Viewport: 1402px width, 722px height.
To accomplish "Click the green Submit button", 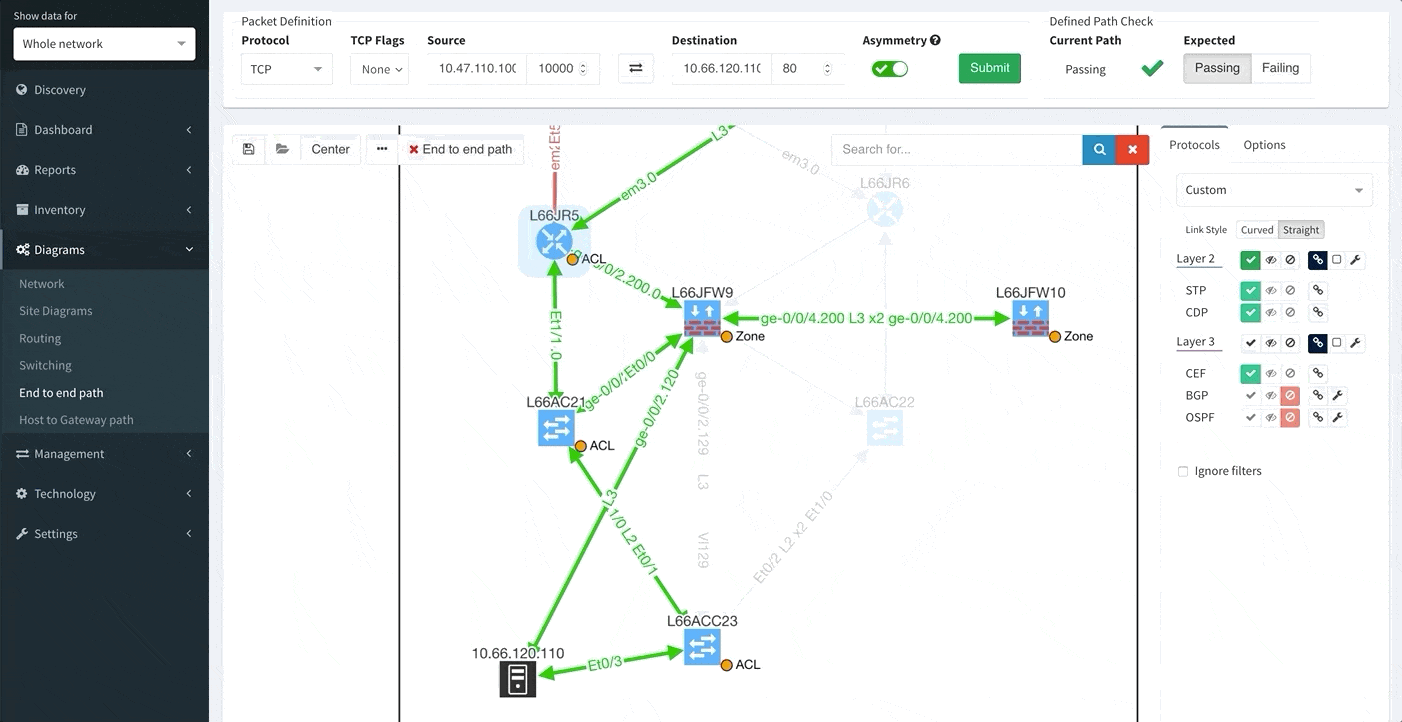I will pyautogui.click(x=990, y=68).
